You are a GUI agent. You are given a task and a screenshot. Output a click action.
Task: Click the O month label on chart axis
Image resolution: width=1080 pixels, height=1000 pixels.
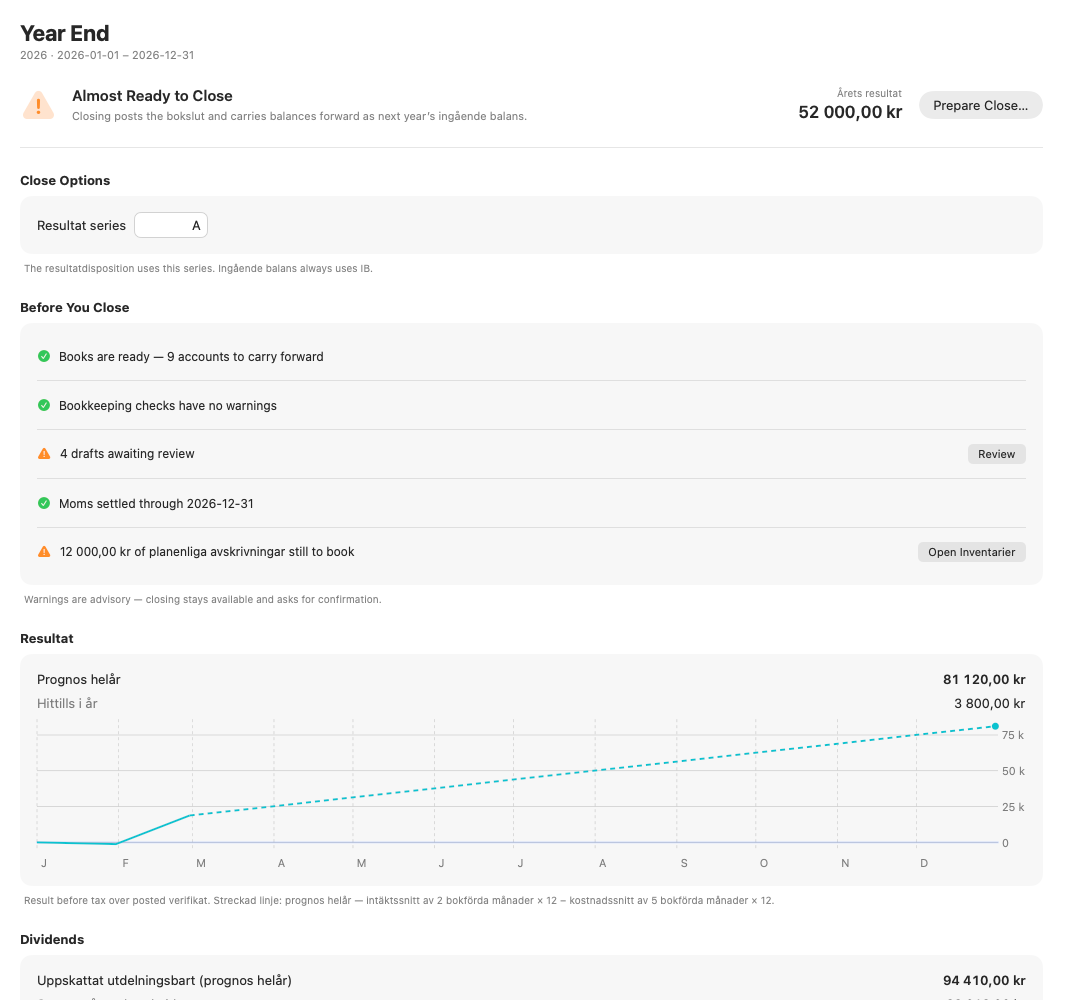pos(763,863)
